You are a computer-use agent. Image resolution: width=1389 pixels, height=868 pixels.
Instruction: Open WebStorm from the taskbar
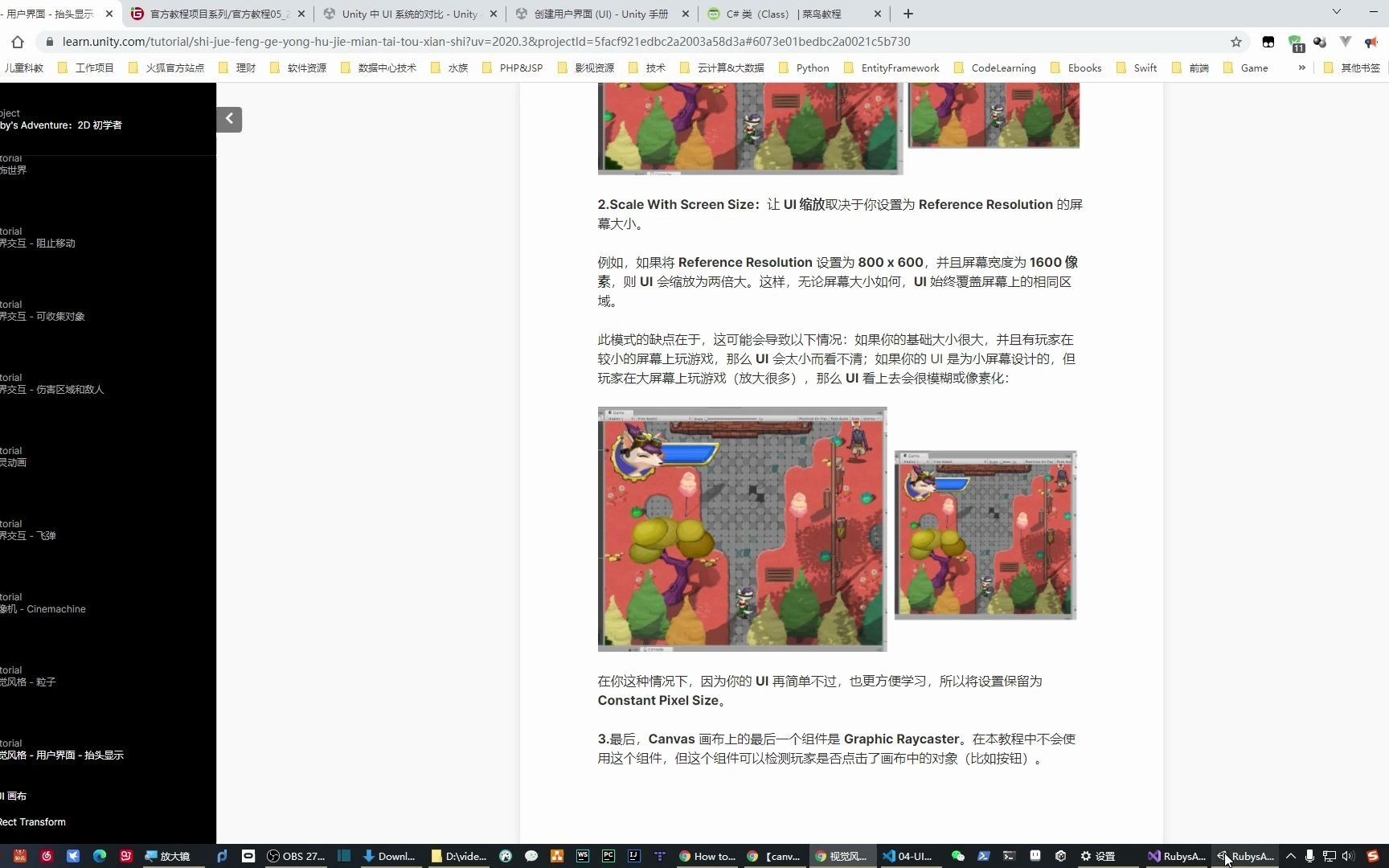[x=583, y=856]
